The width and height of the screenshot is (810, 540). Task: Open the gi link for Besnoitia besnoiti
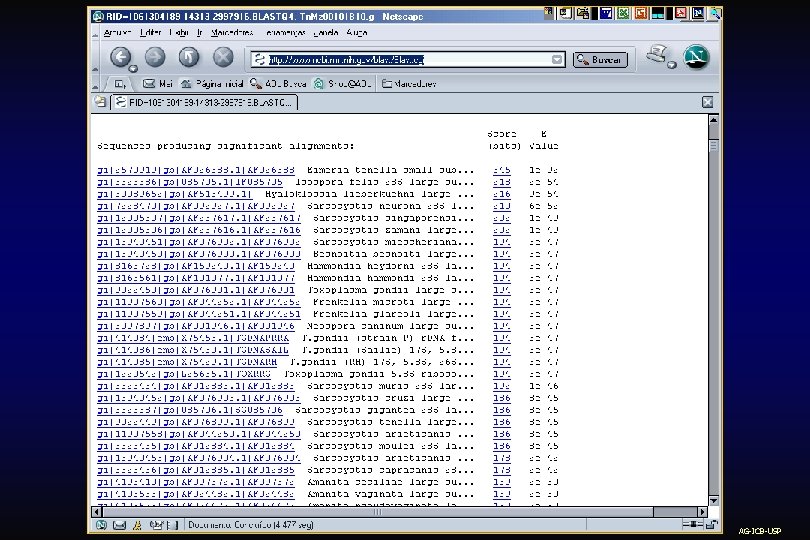pyautogui.click(x=199, y=254)
